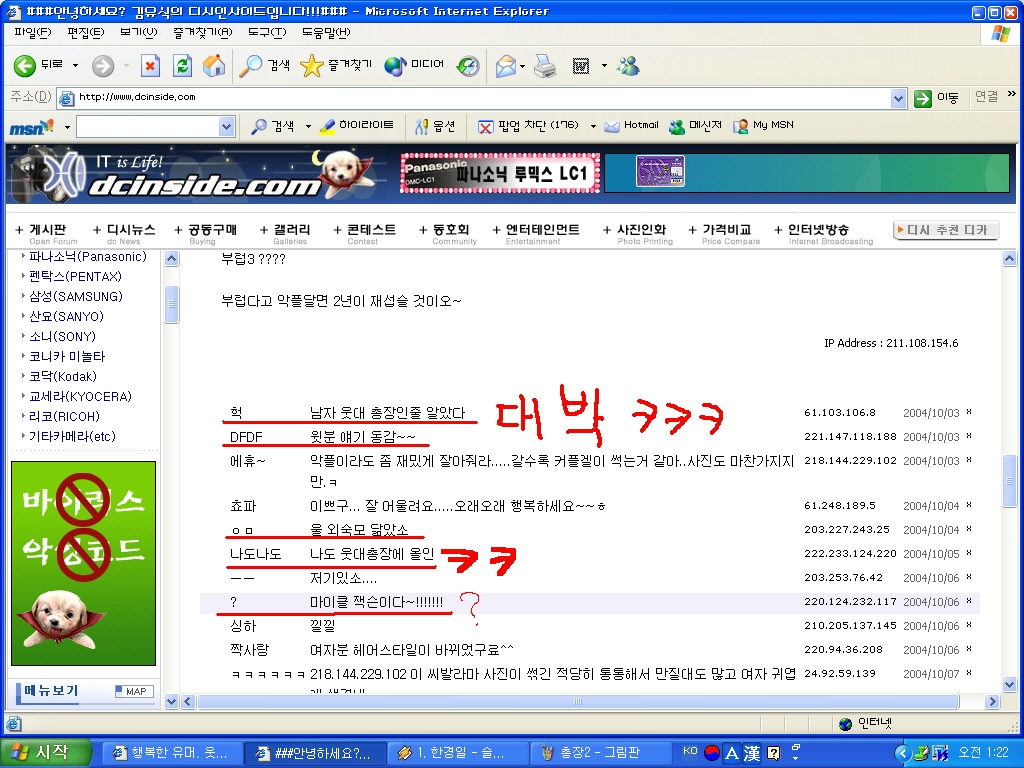Open the History clock icon
The image size is (1024, 768).
(x=468, y=66)
